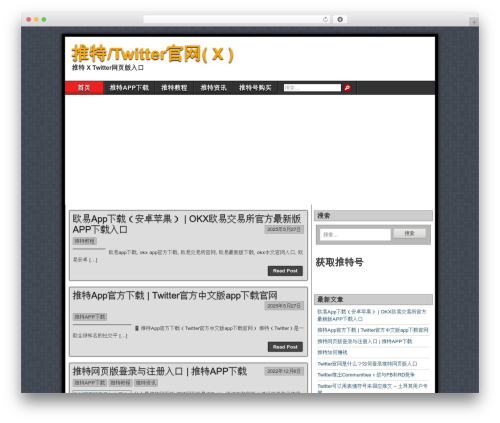Open the 推特号购买 menu item

[x=255, y=88]
